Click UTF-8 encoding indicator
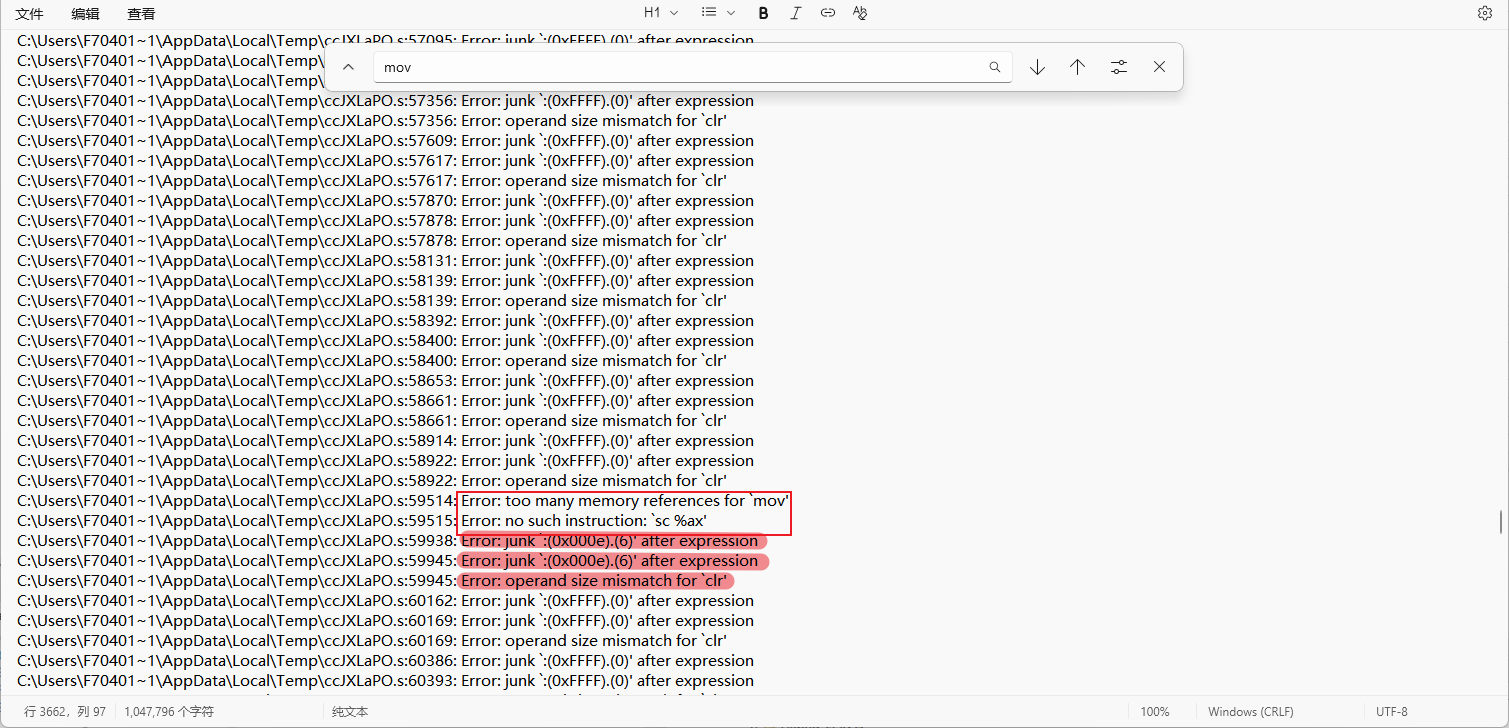The width and height of the screenshot is (1509, 728). (x=1391, y=712)
